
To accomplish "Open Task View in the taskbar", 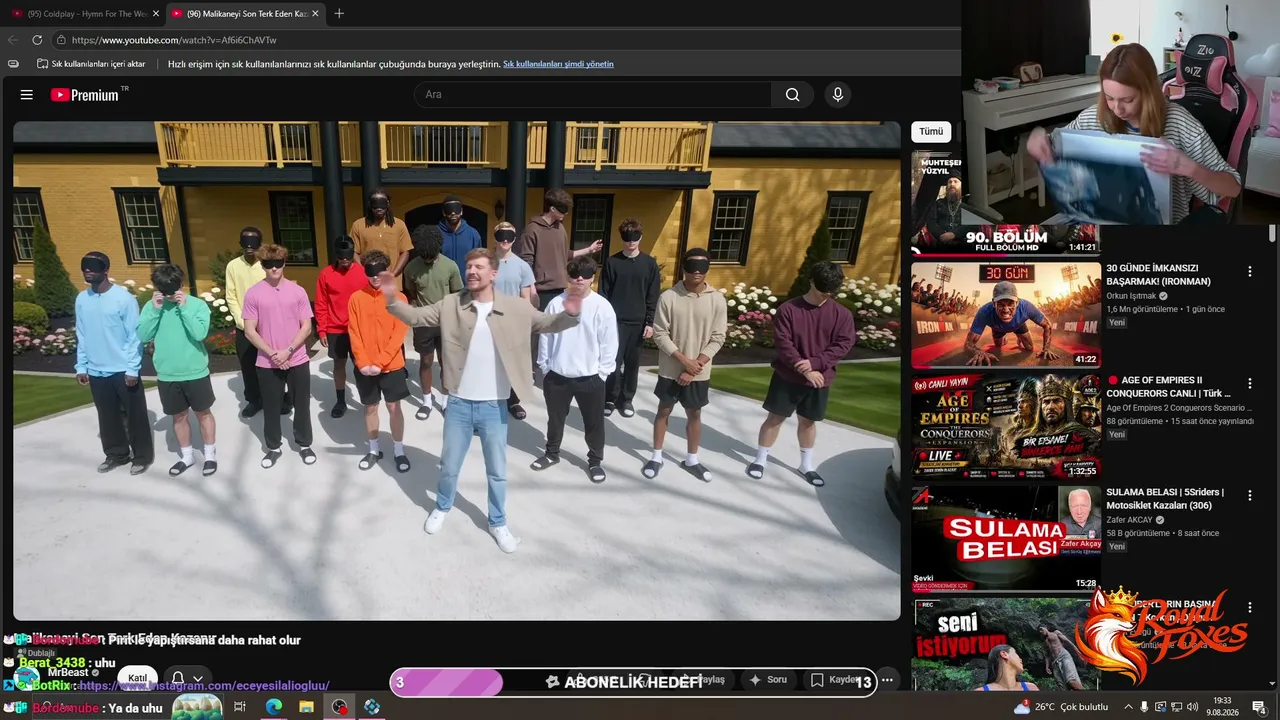I will click(x=240, y=707).
